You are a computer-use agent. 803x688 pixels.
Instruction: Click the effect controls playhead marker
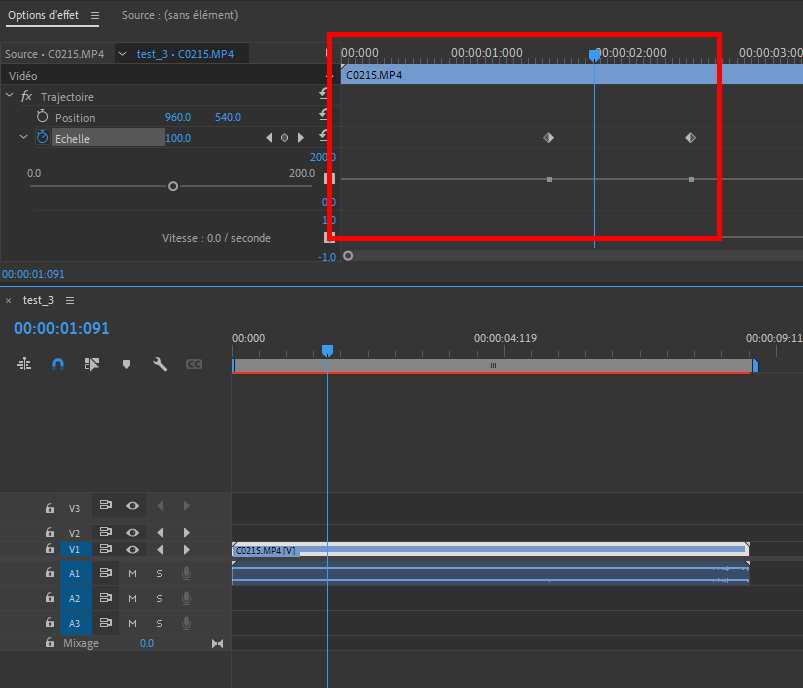[x=594, y=55]
